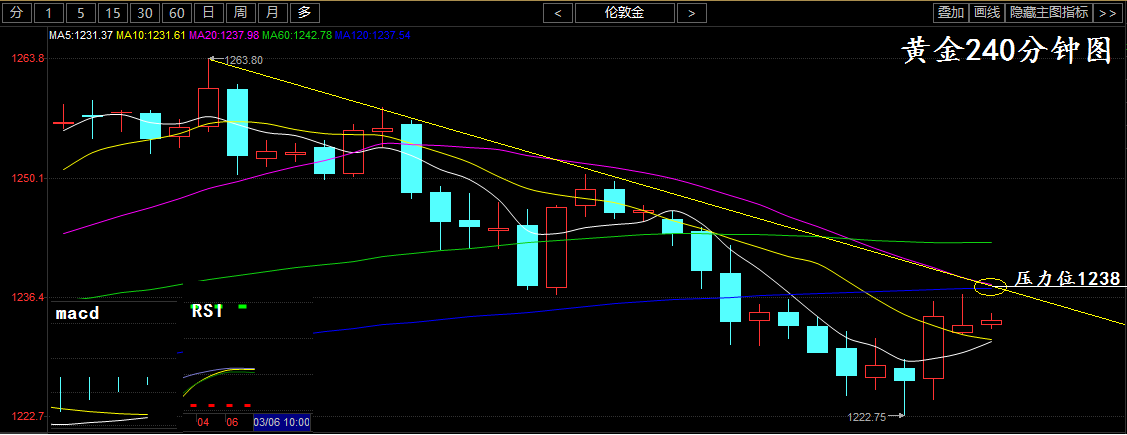Select the 5-minute chart period

83,13
